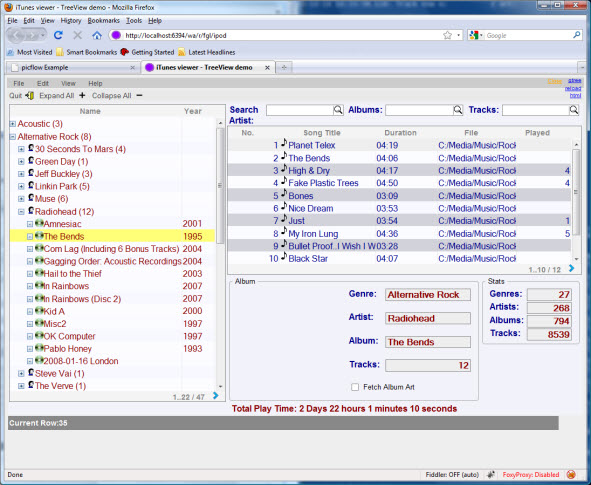This screenshot has height=485, width=591.
Task: Expand The Verve artist node
Action: (21, 386)
